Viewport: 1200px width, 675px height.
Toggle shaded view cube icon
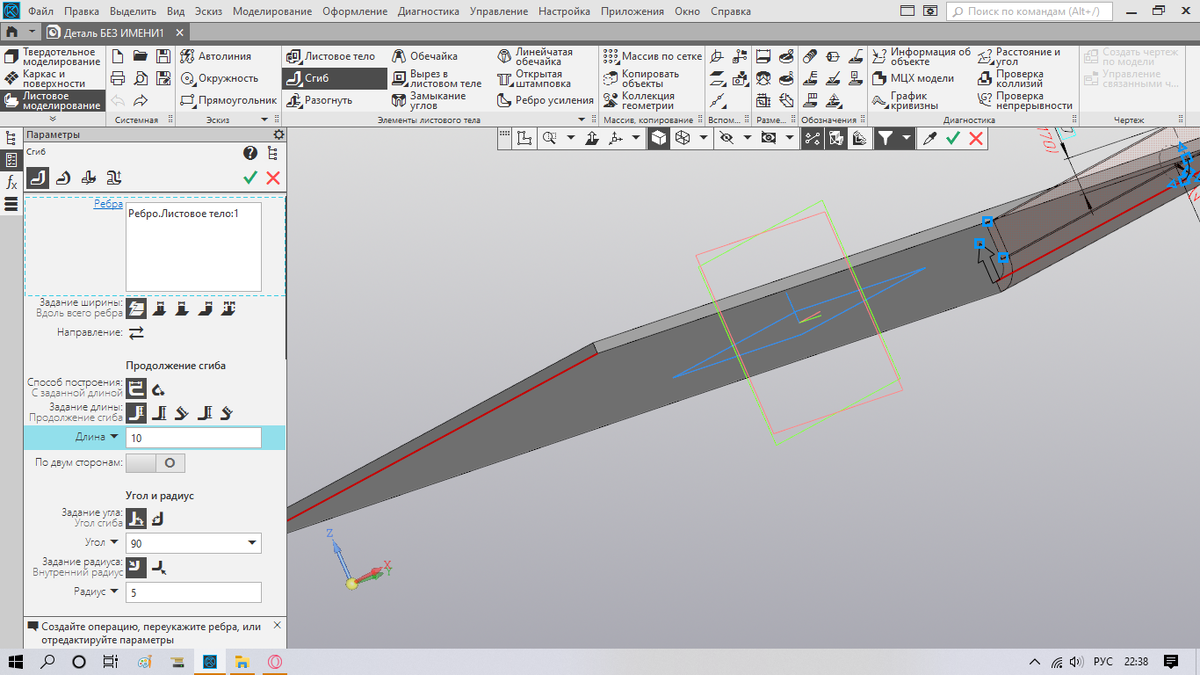click(x=658, y=139)
